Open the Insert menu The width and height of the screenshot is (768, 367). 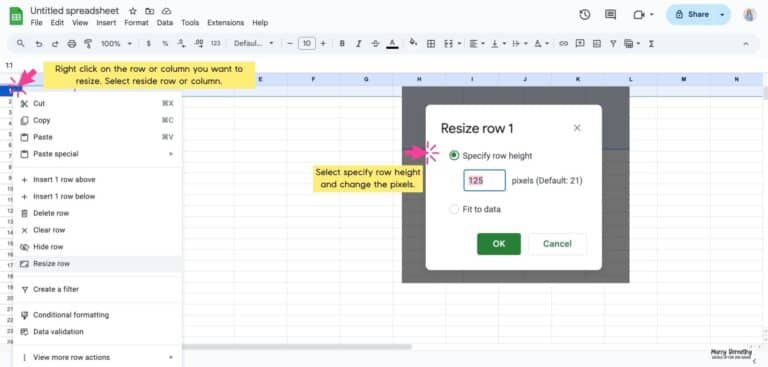106,23
